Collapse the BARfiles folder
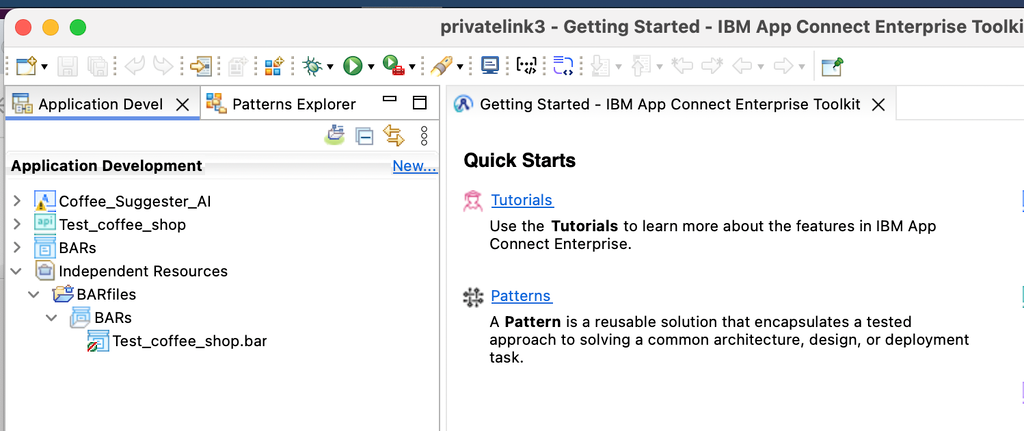1024x431 pixels. click(34, 295)
